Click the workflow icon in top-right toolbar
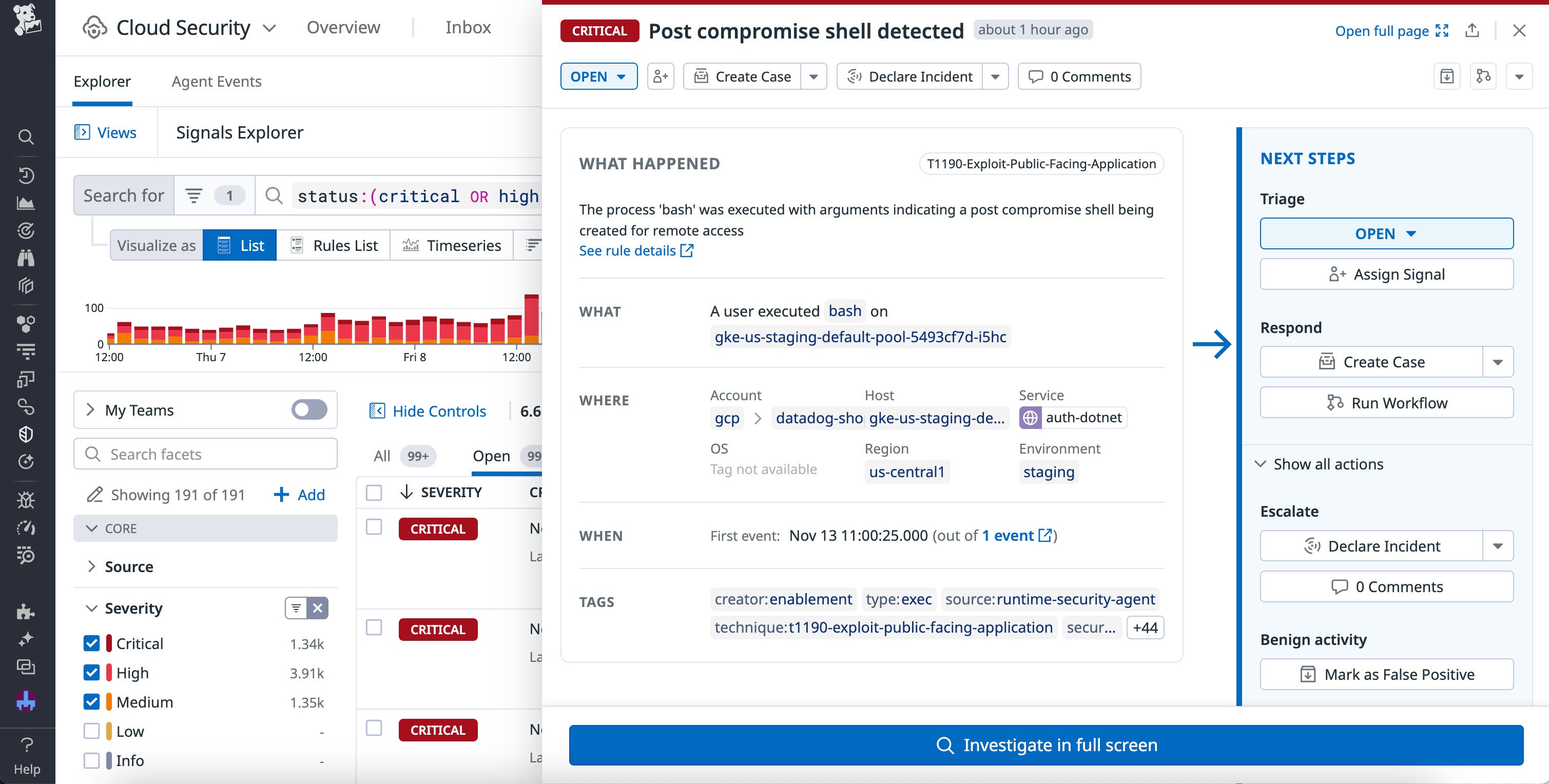This screenshot has width=1549, height=784. click(x=1483, y=76)
